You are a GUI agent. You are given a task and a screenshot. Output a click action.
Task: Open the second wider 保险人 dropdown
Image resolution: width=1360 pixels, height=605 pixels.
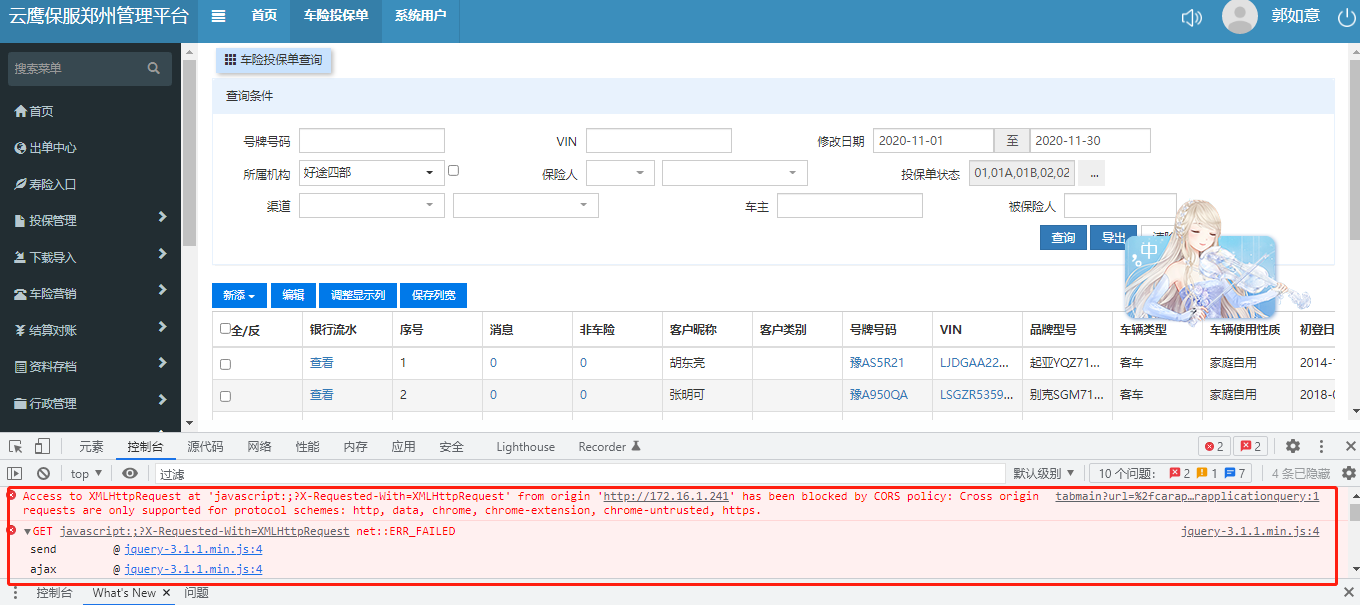coord(735,173)
